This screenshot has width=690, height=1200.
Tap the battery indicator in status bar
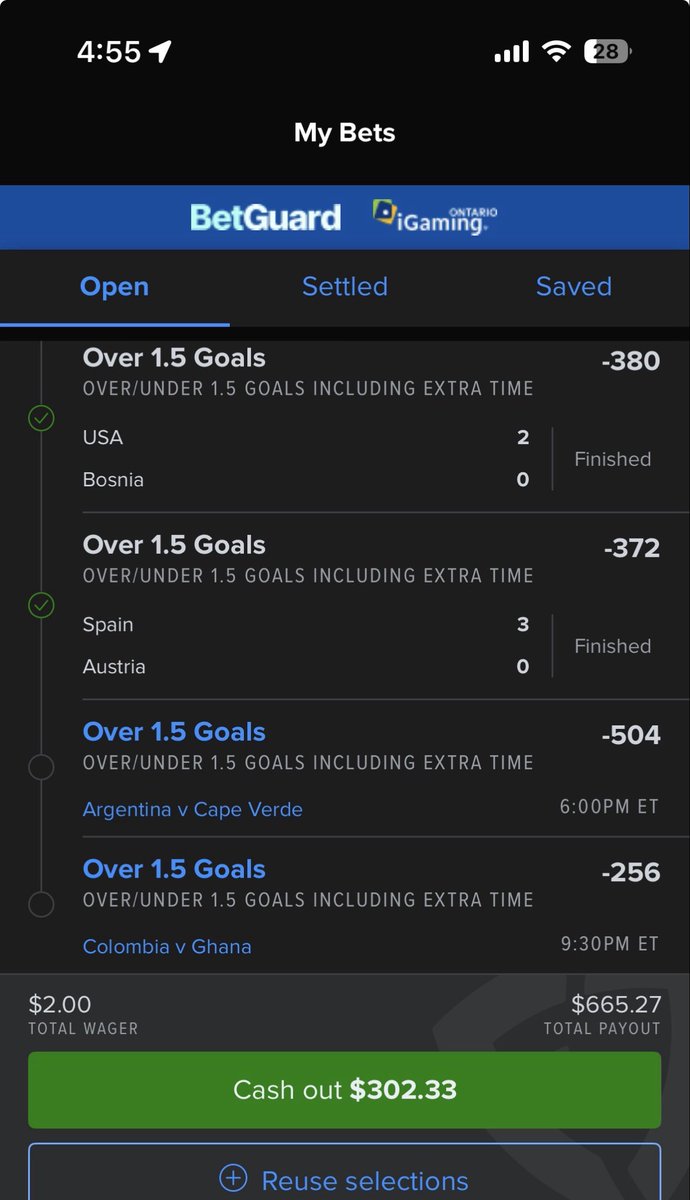pyautogui.click(x=608, y=51)
